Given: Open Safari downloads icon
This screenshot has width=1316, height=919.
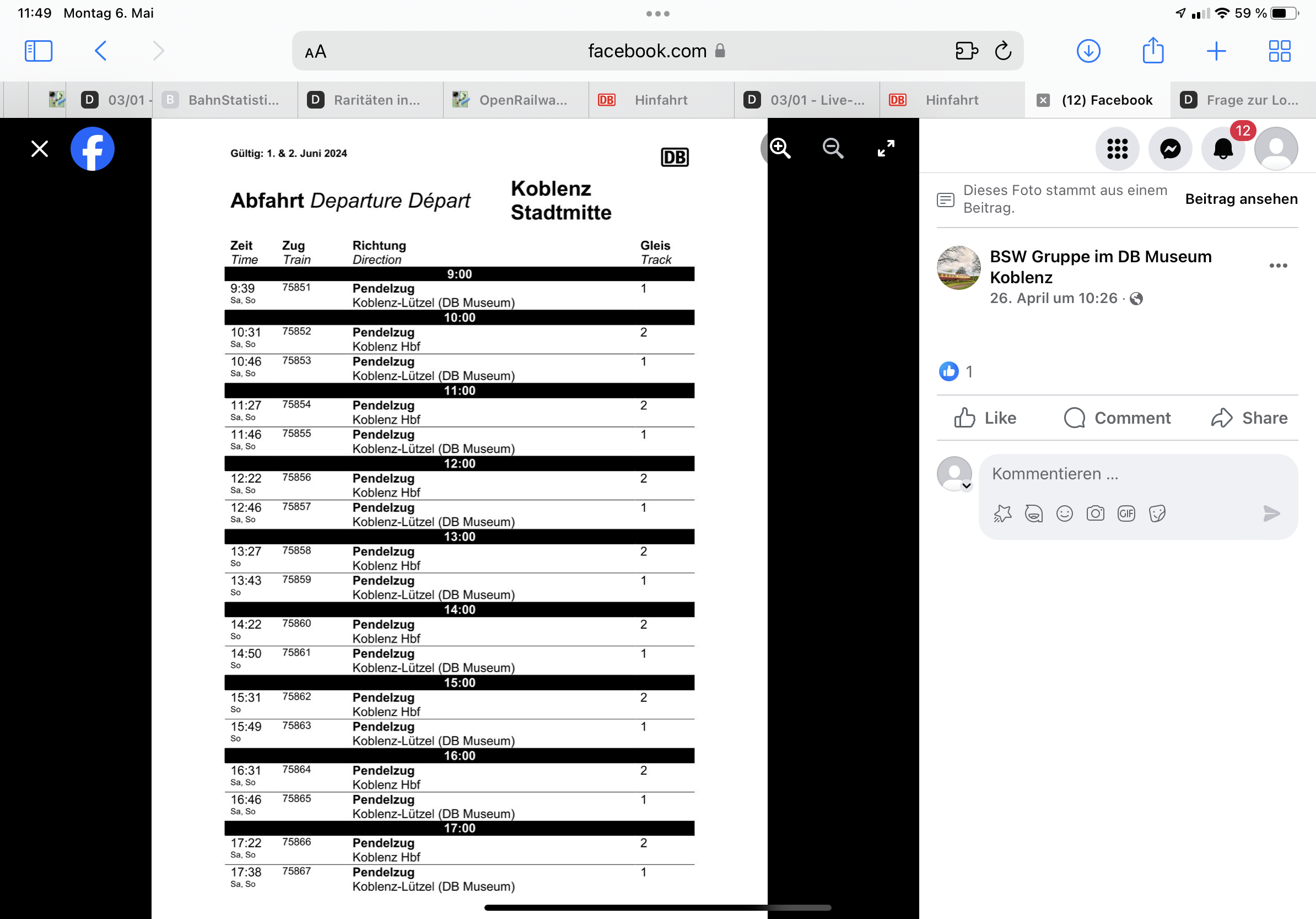Looking at the screenshot, I should 1088,51.
